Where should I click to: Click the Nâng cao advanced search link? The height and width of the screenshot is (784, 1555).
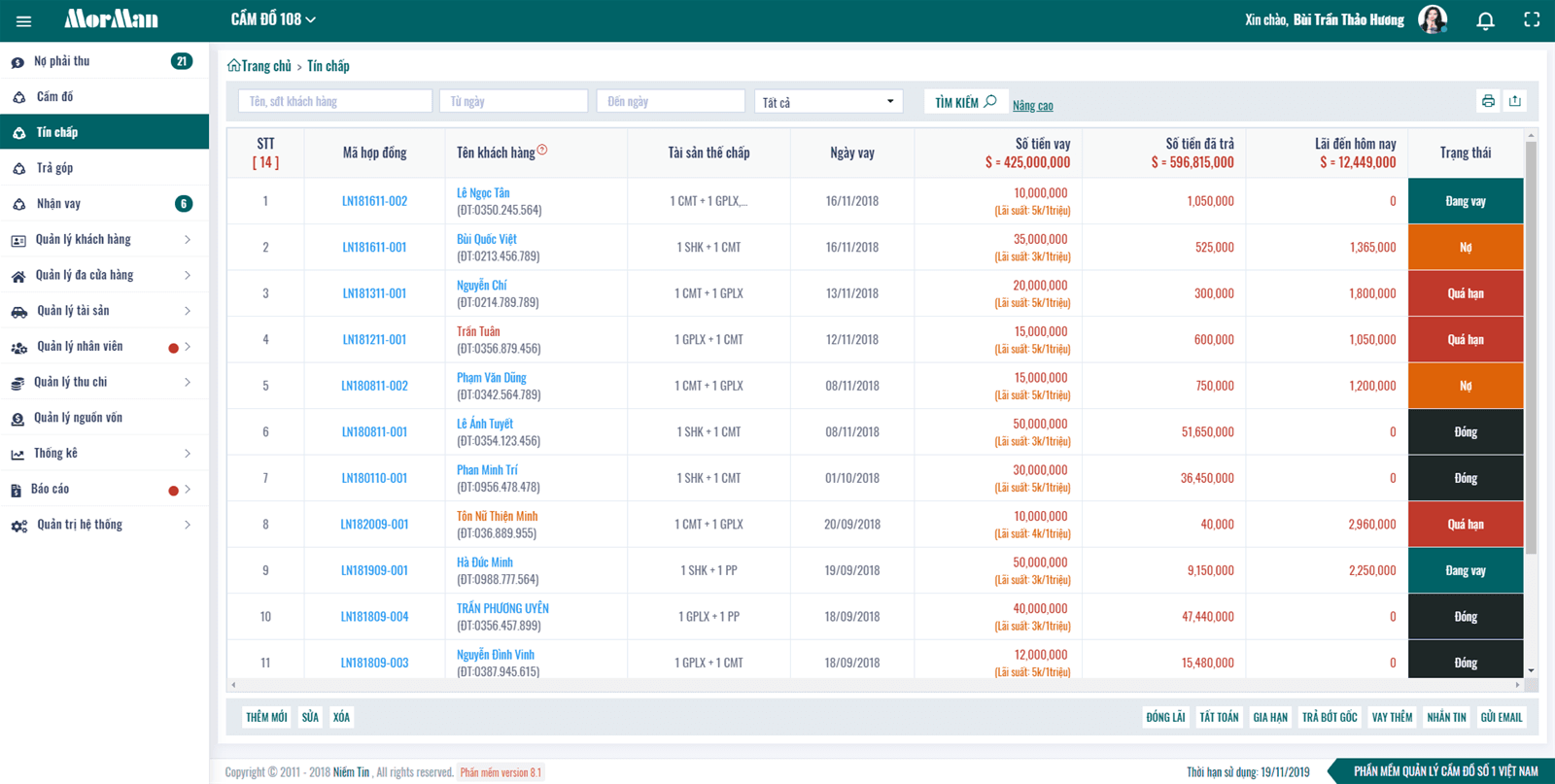pos(1032,105)
